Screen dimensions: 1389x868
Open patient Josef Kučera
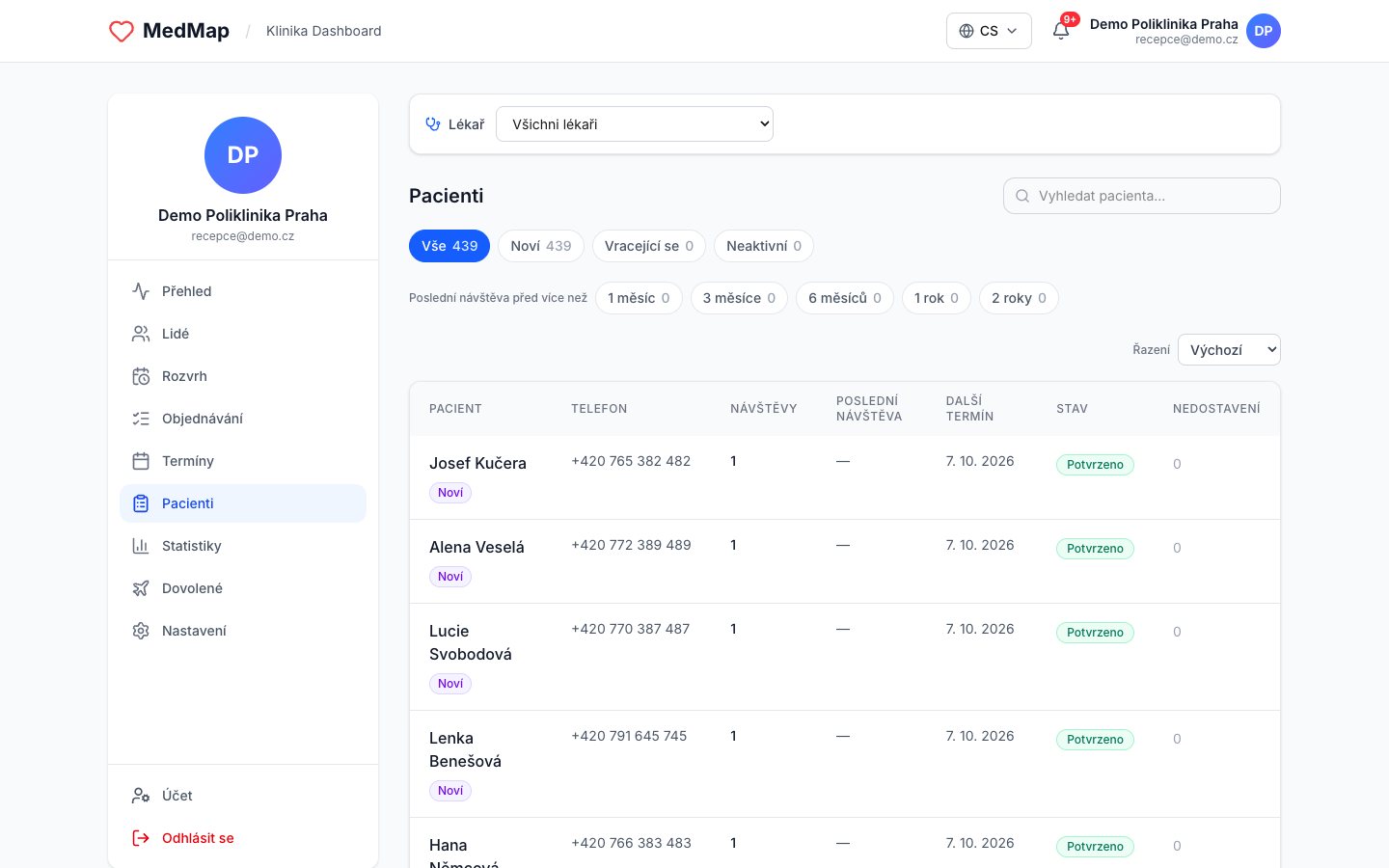[x=477, y=463]
